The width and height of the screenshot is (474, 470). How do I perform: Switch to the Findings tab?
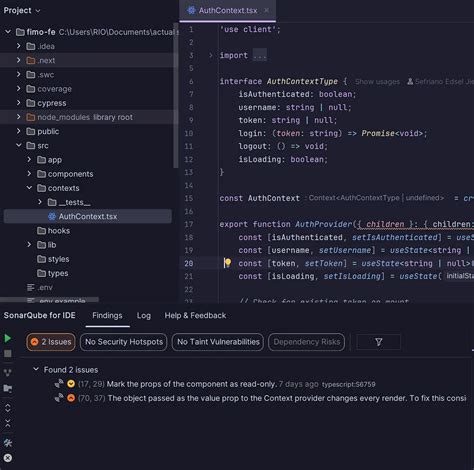pyautogui.click(x=107, y=315)
